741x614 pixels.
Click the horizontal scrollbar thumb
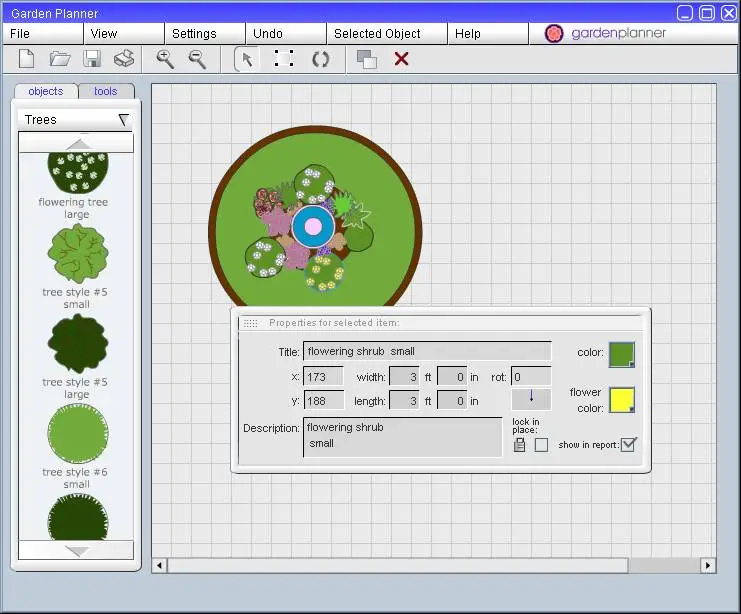pyautogui.click(x=398, y=565)
